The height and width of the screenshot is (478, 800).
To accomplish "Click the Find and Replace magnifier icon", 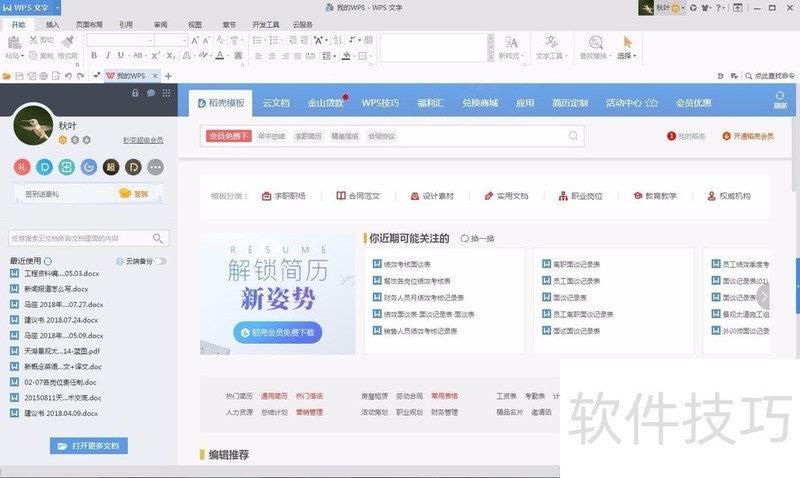I will [595, 42].
